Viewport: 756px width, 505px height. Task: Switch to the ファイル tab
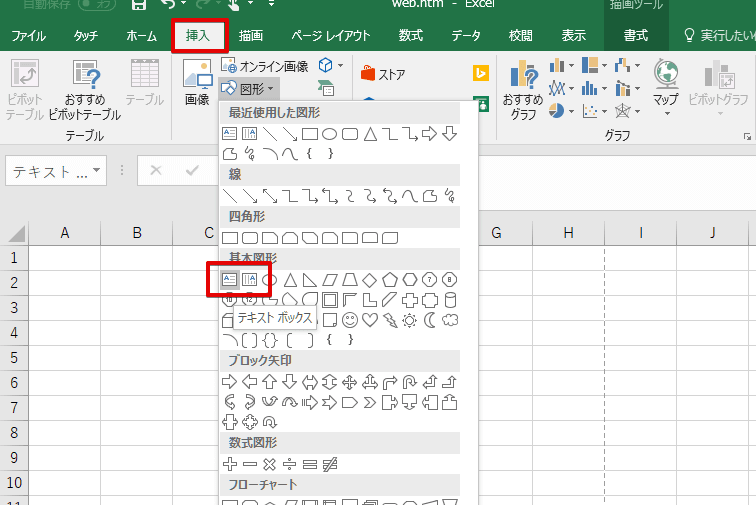(x=28, y=35)
